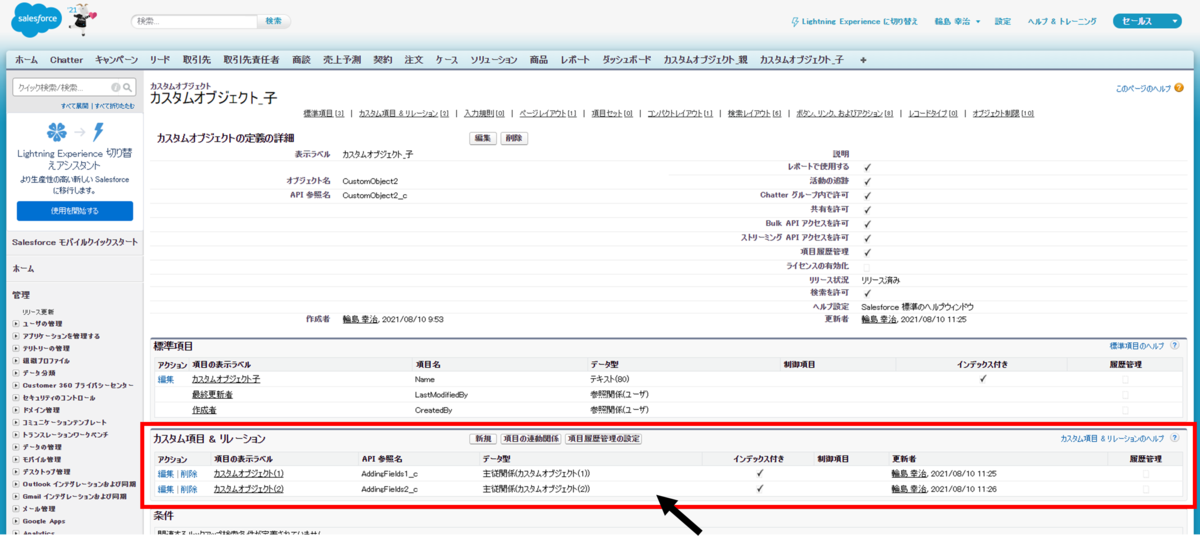Screen dimensions: 1200x536
Task: Open 最終更新者 standard field link
Action: pos(212,395)
